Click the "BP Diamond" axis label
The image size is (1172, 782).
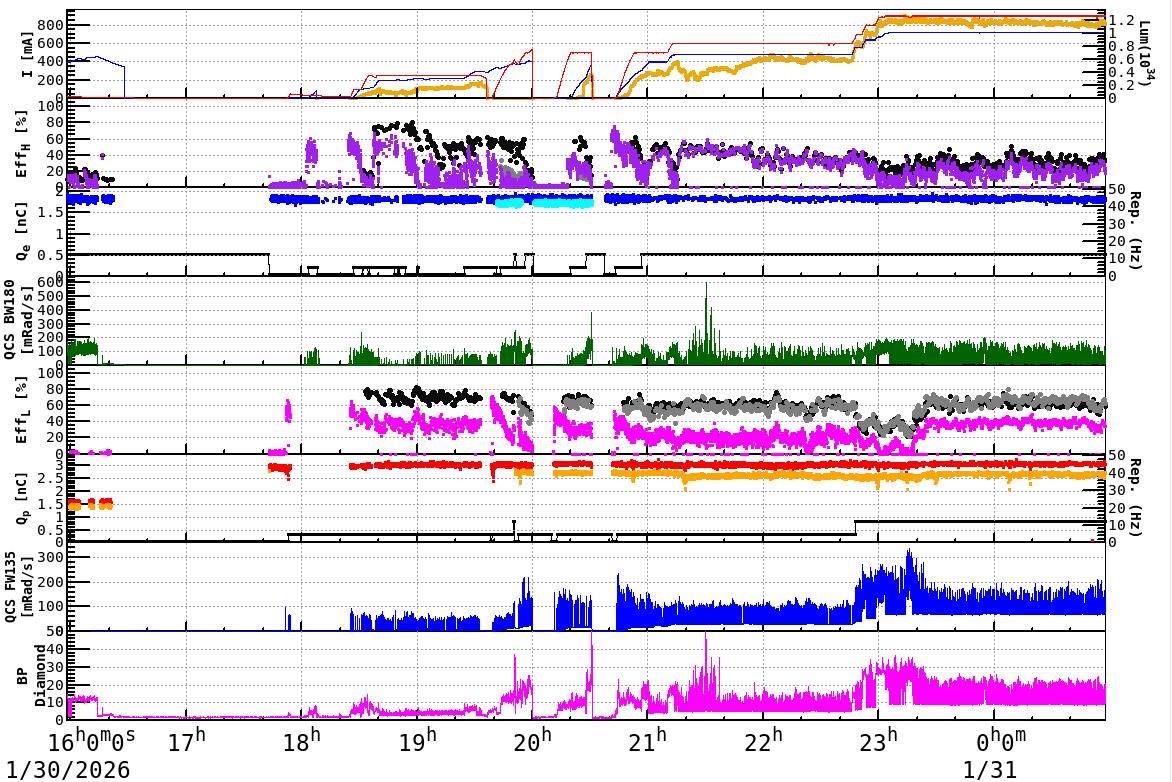click(31, 676)
